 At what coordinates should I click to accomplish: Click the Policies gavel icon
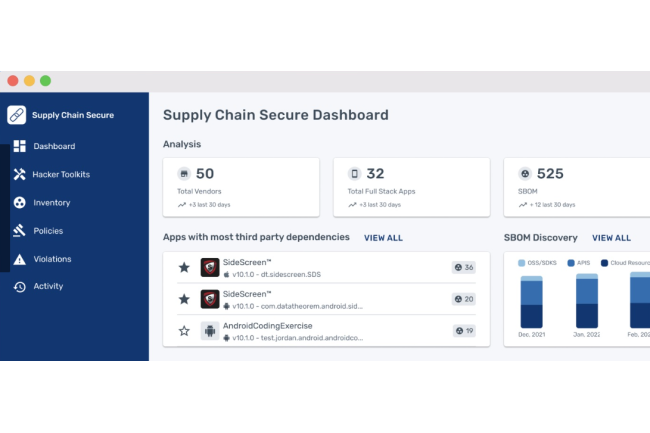point(19,230)
